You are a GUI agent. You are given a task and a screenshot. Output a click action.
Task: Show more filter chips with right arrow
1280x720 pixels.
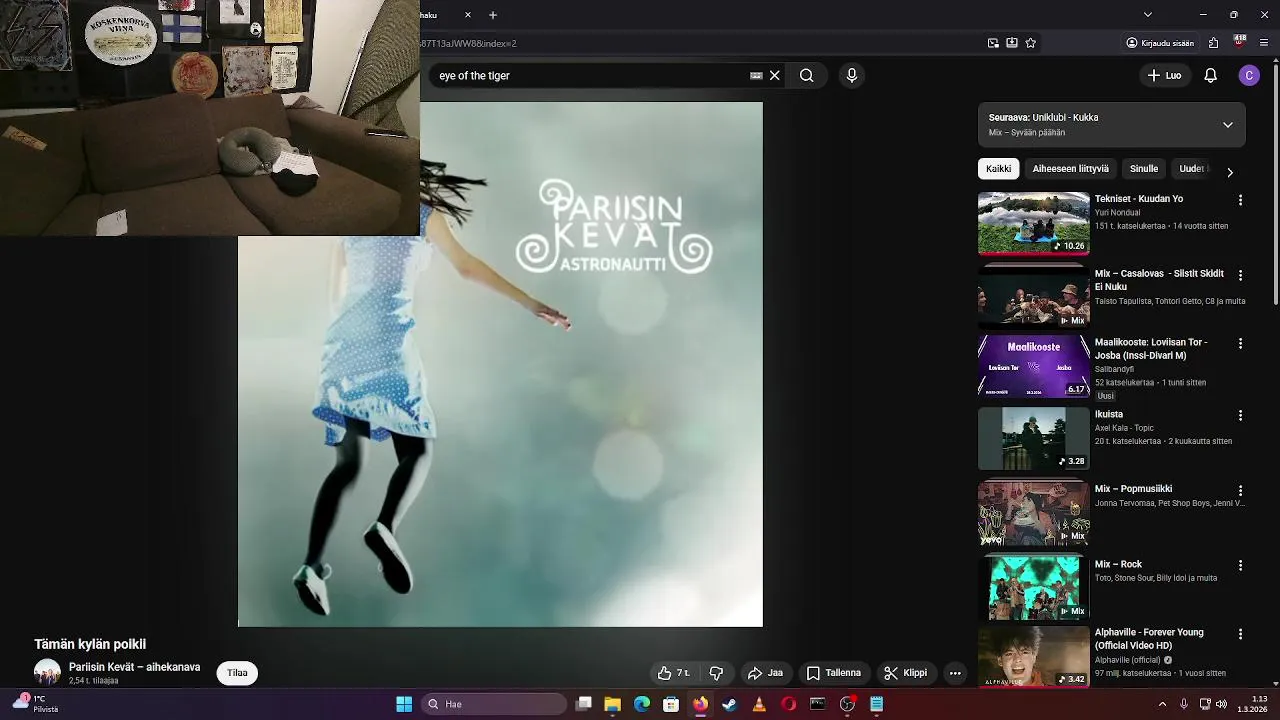point(1229,172)
